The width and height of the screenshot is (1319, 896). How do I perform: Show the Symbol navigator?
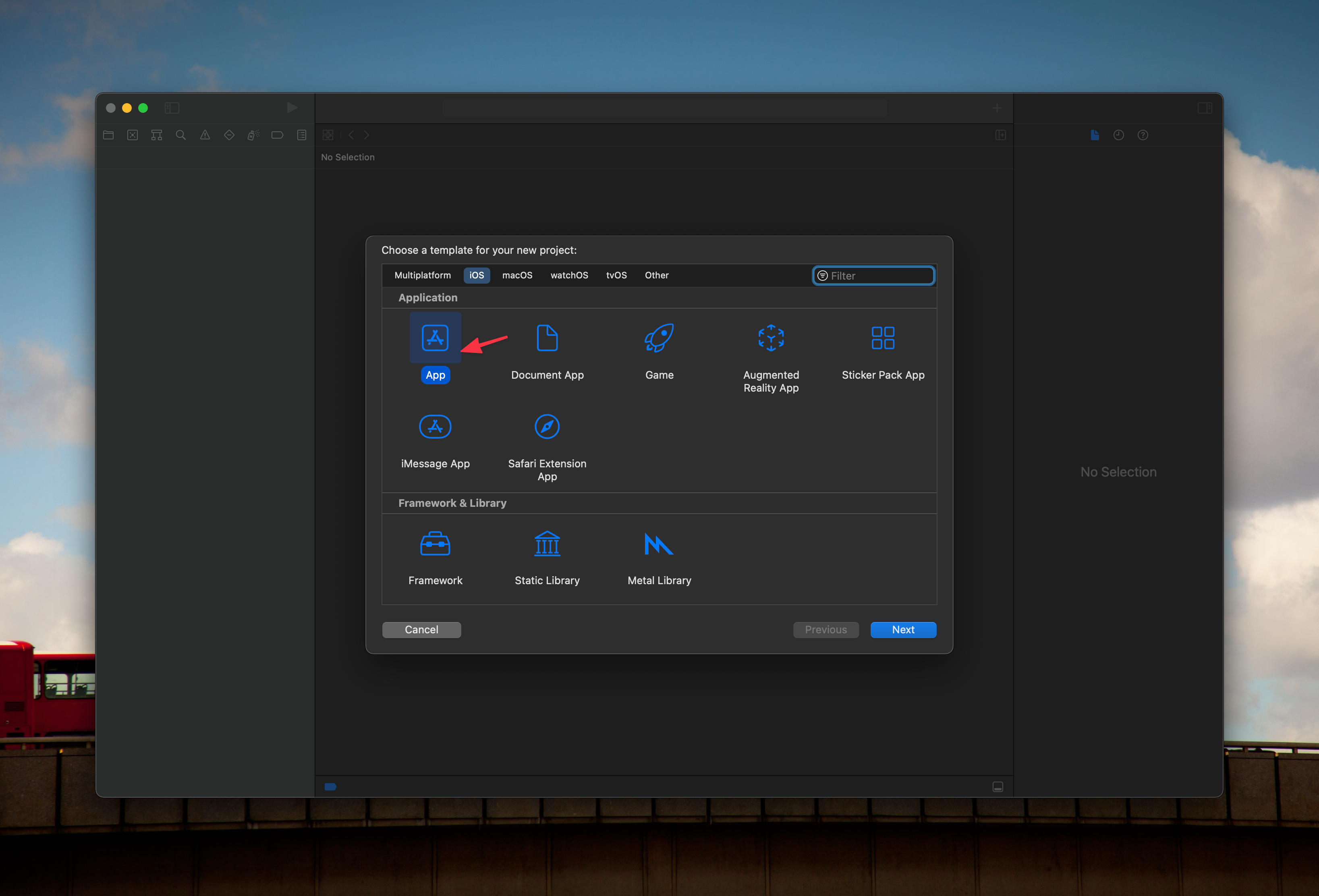click(157, 135)
